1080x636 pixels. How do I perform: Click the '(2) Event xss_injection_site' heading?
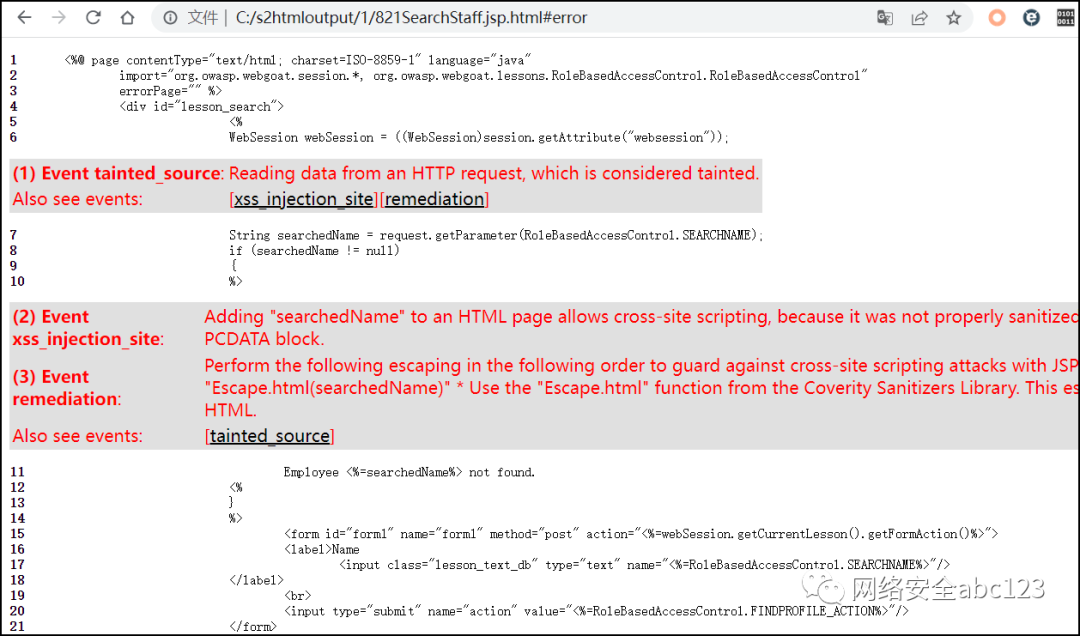click(88, 328)
